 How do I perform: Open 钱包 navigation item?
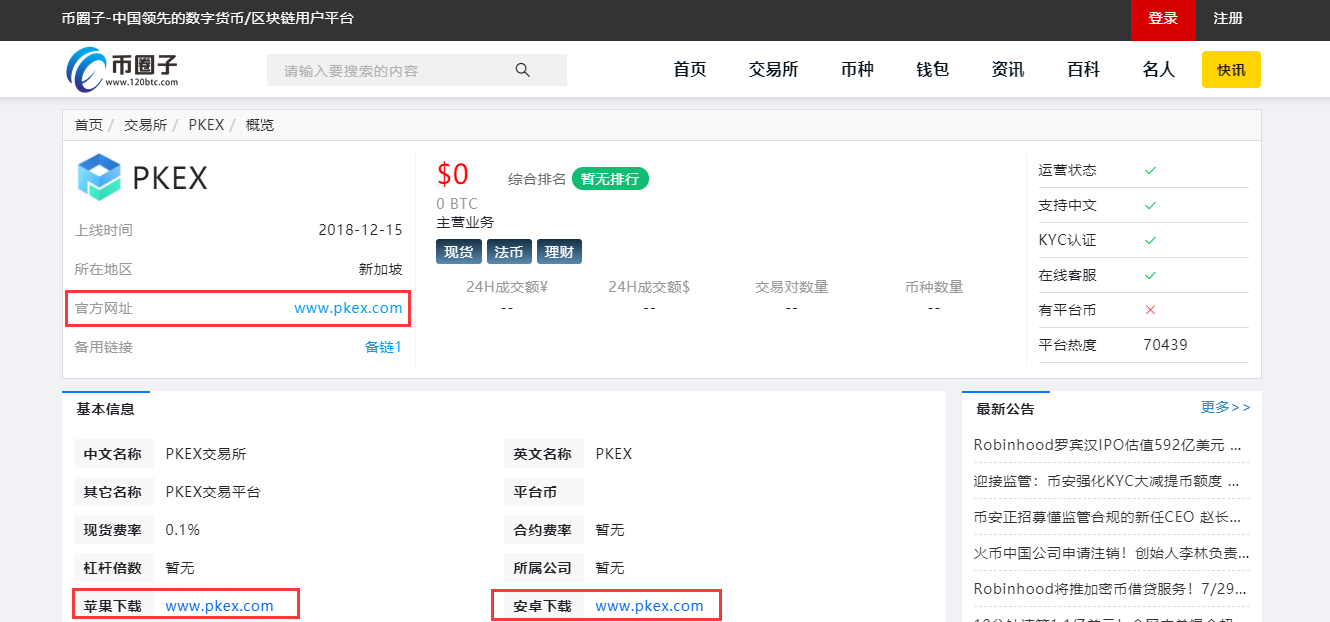point(932,69)
